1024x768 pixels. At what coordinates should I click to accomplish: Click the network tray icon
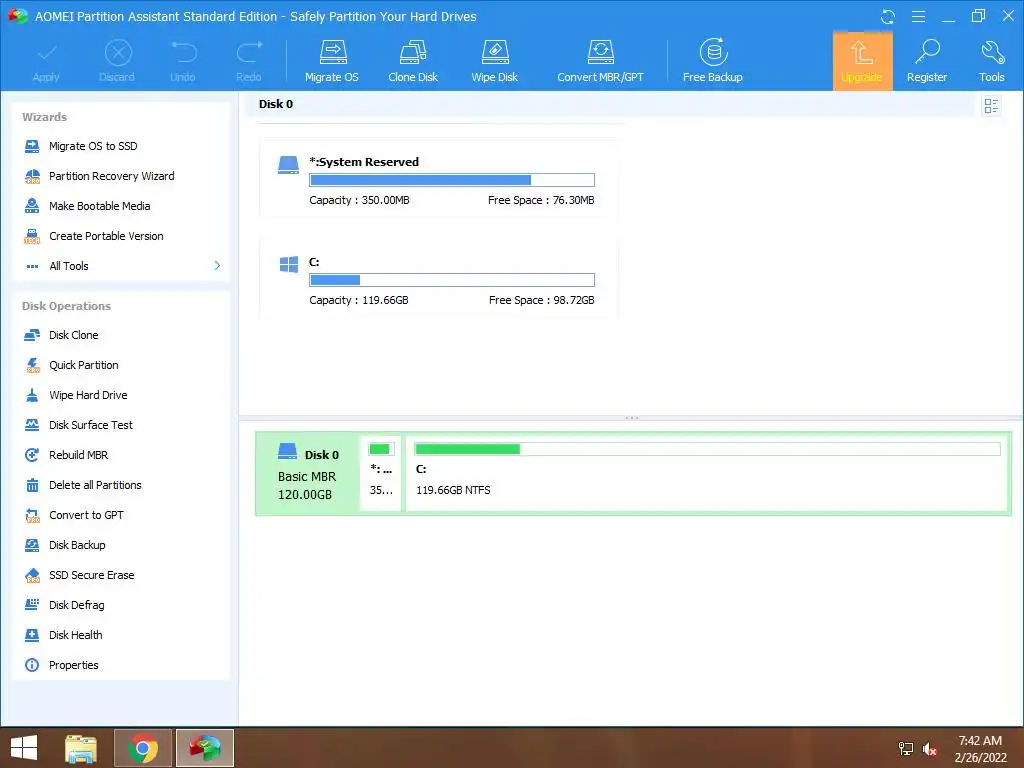coord(905,749)
